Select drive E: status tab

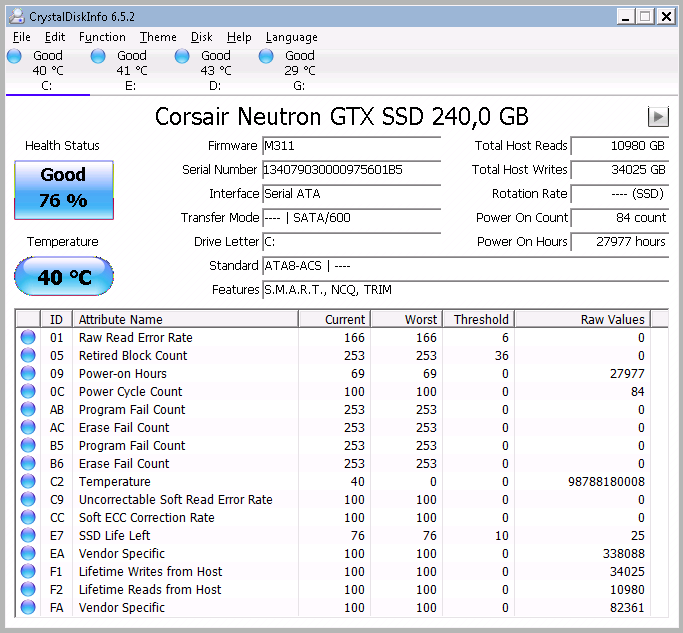pyautogui.click(x=131, y=71)
